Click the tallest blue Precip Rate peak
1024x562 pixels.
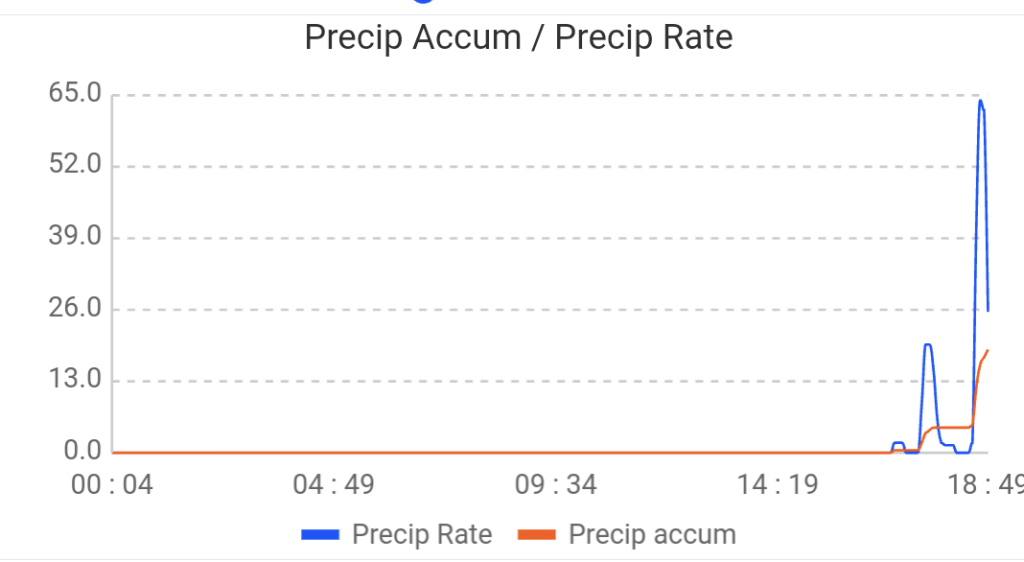(981, 101)
